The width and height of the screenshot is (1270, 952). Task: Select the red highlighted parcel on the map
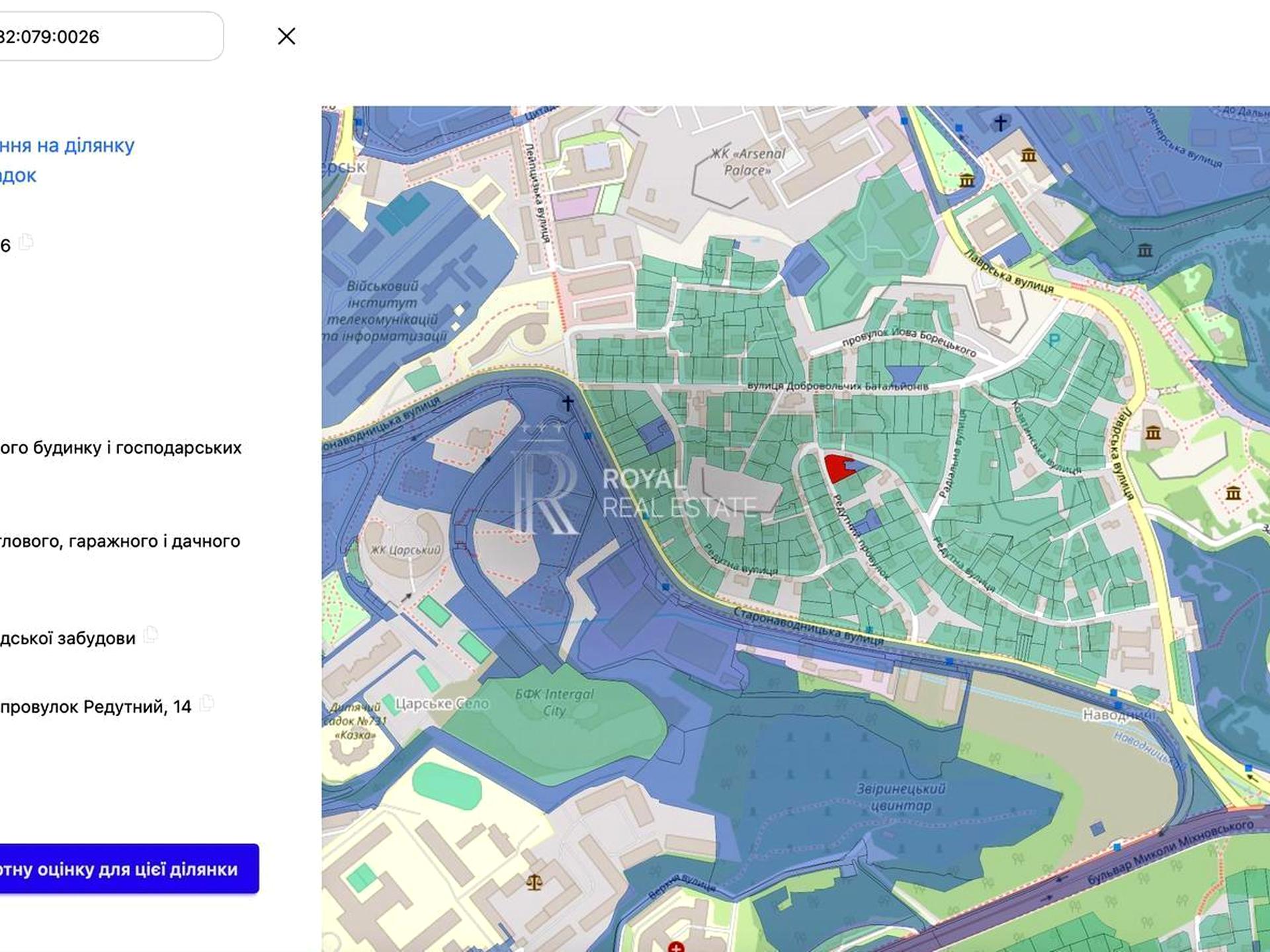pos(839,468)
